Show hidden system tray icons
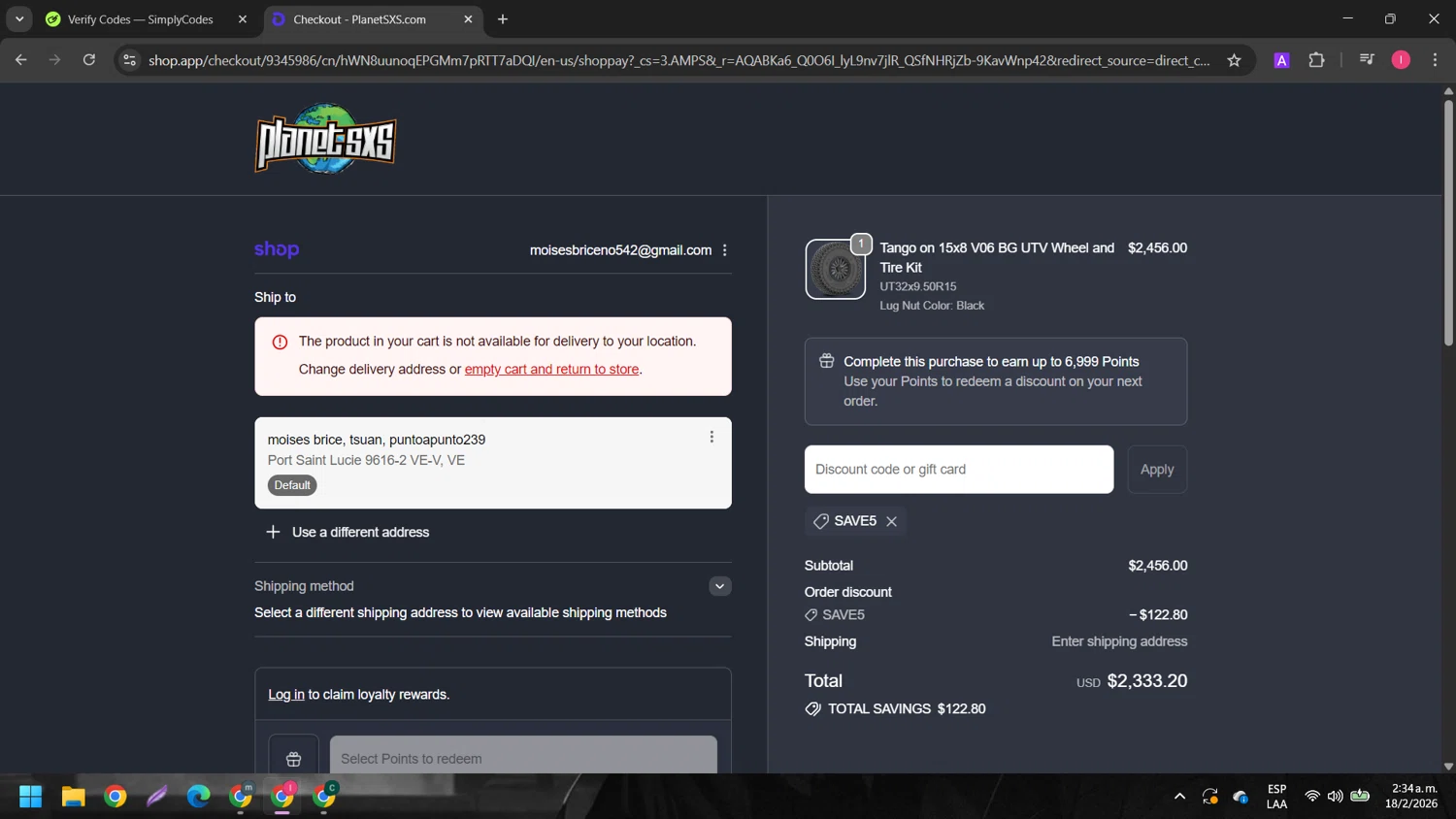The width and height of the screenshot is (1456, 819). click(1179, 797)
